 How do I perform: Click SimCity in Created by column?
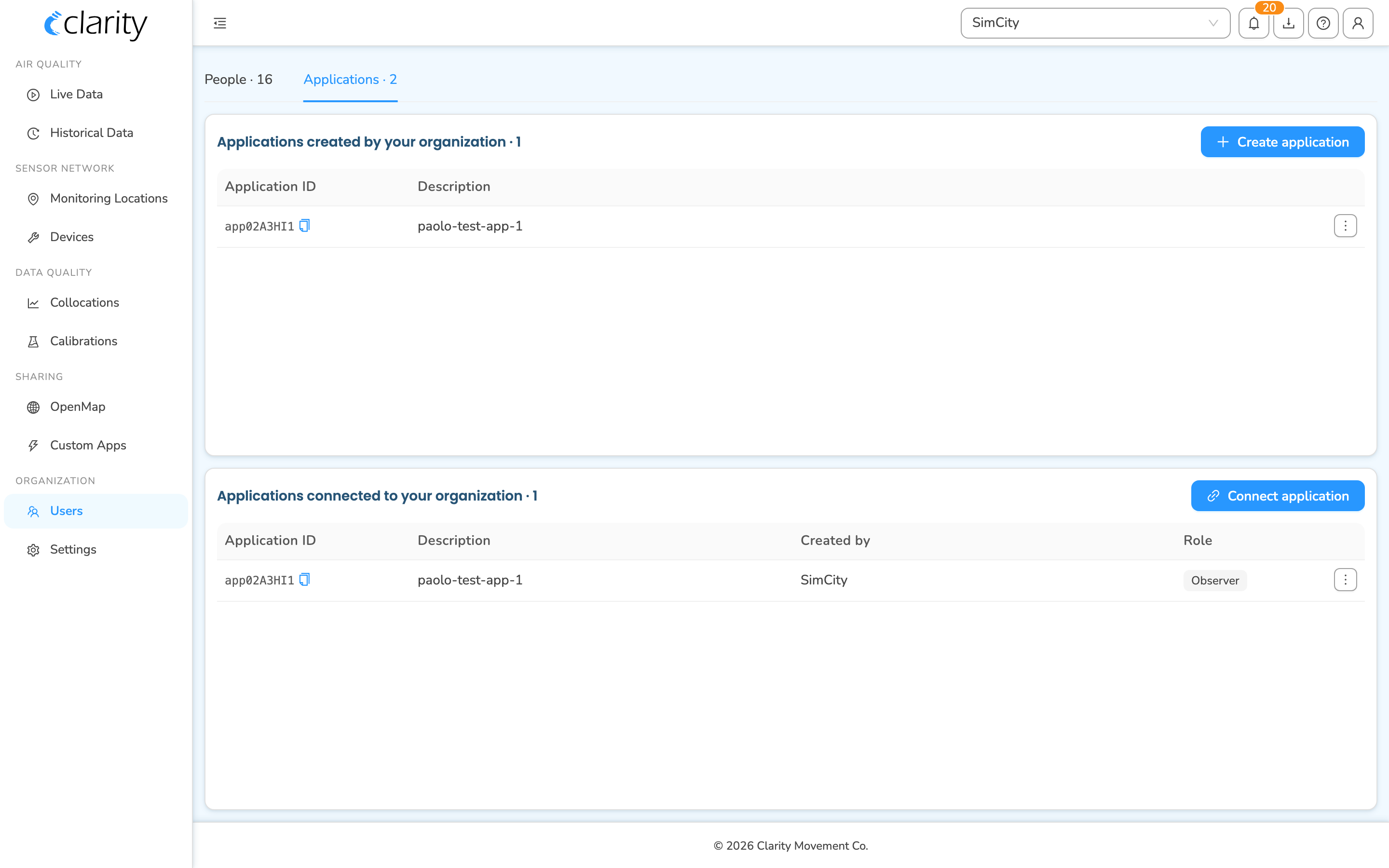click(x=824, y=580)
